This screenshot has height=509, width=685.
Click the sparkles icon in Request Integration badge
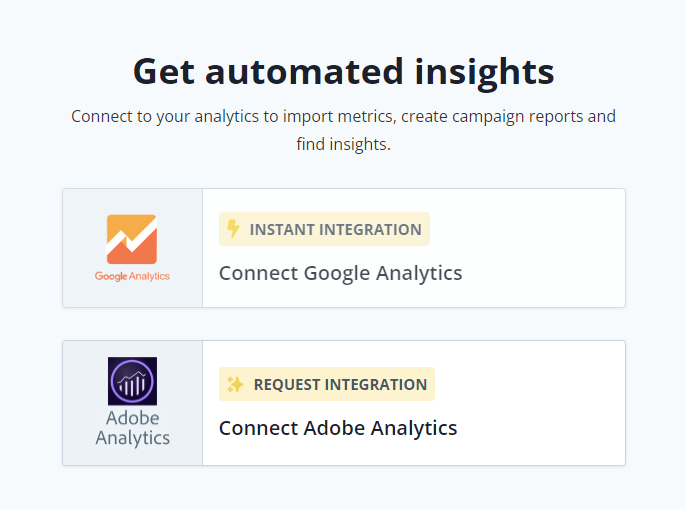tap(235, 384)
